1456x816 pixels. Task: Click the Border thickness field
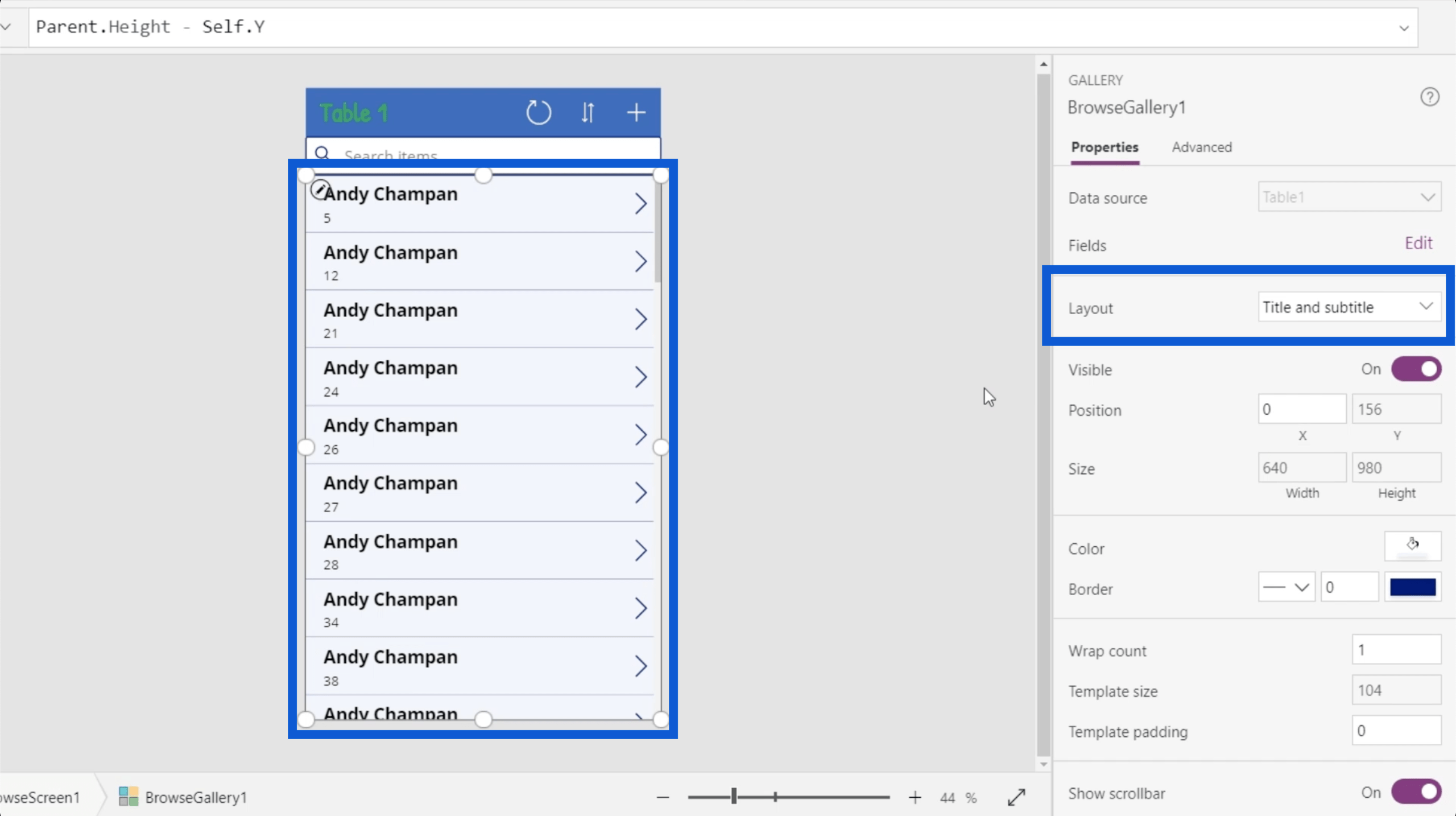pos(1350,587)
